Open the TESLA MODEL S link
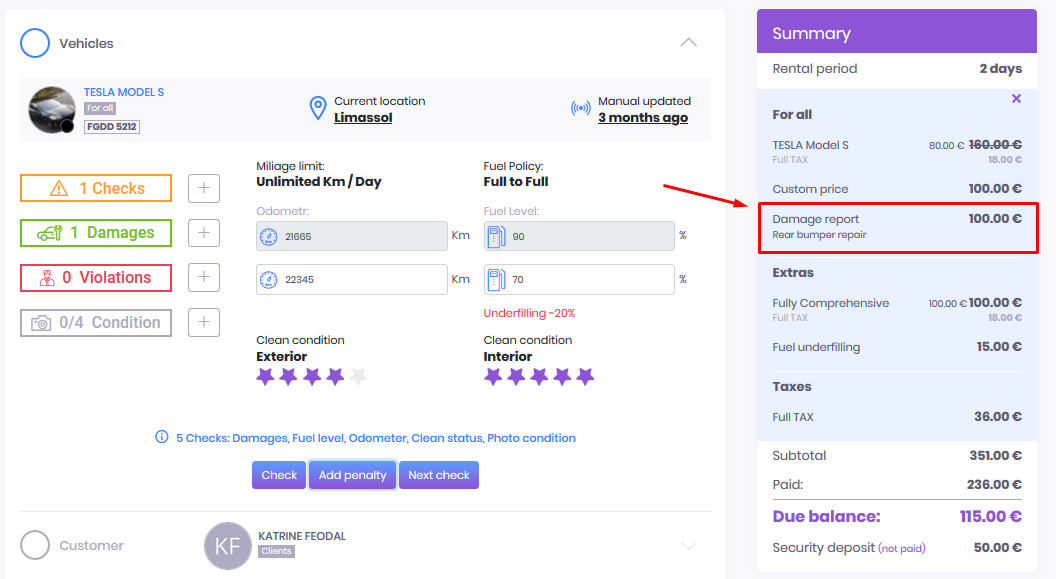 coord(124,92)
